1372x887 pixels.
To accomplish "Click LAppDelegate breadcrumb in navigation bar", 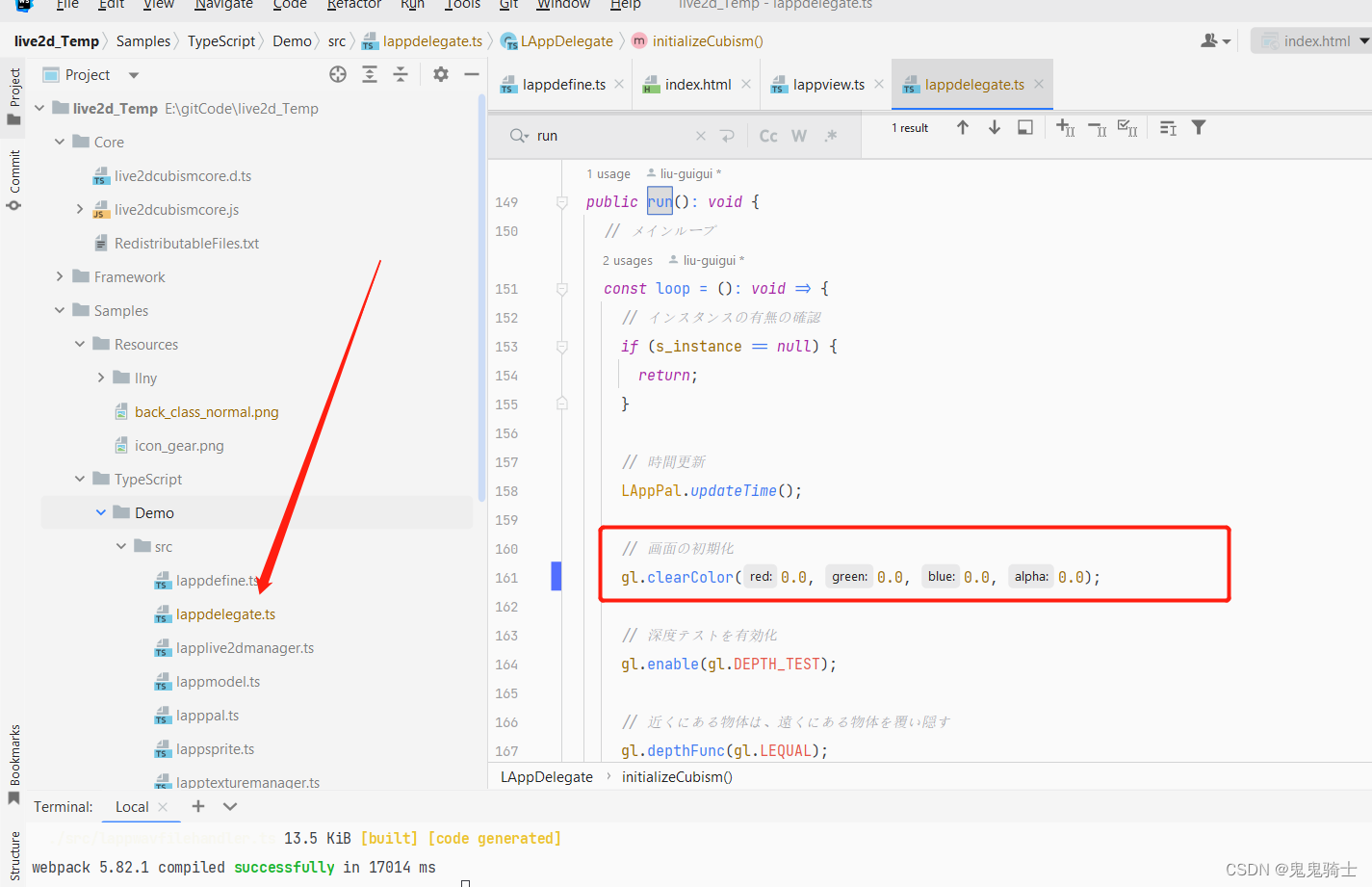I will (x=557, y=41).
